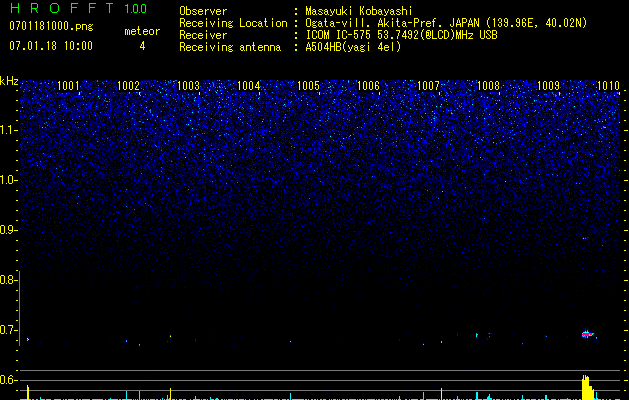Click the Receiver field label

pyautogui.click(x=203, y=35)
